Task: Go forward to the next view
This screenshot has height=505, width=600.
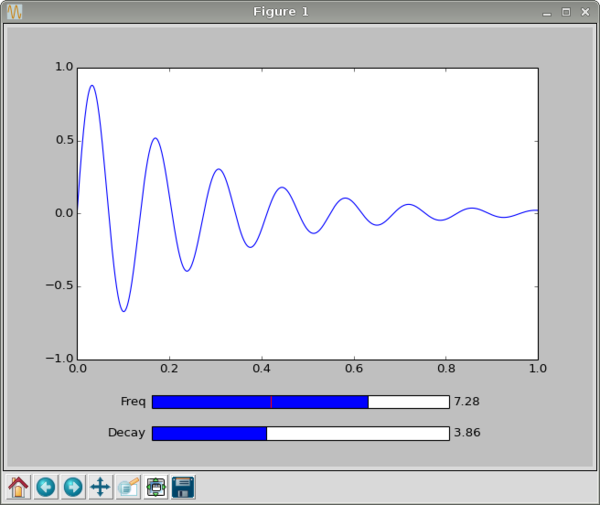Action: tap(73, 487)
